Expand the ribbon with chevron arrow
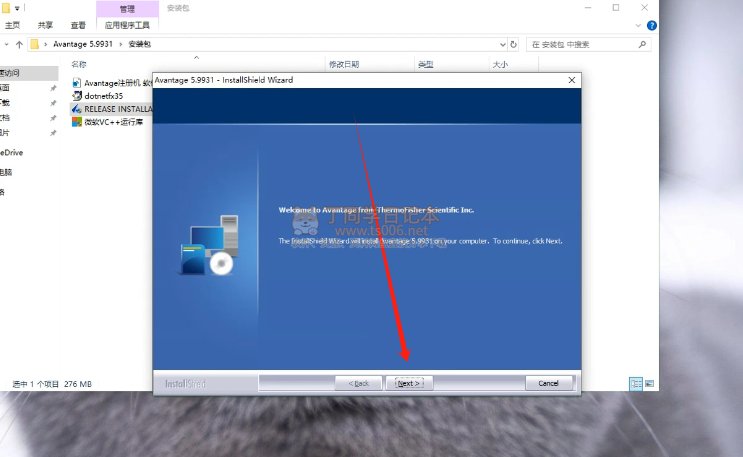Screen dimensions: 743x457 638,26
